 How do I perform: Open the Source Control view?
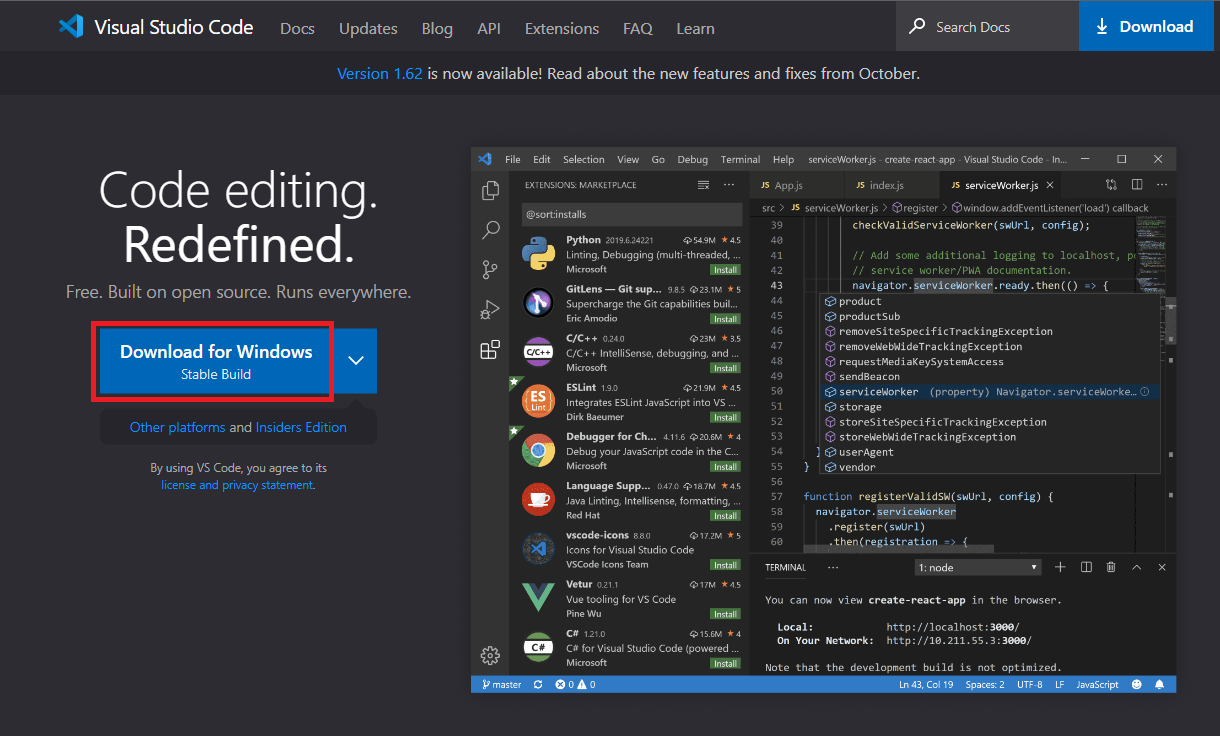tap(490, 269)
